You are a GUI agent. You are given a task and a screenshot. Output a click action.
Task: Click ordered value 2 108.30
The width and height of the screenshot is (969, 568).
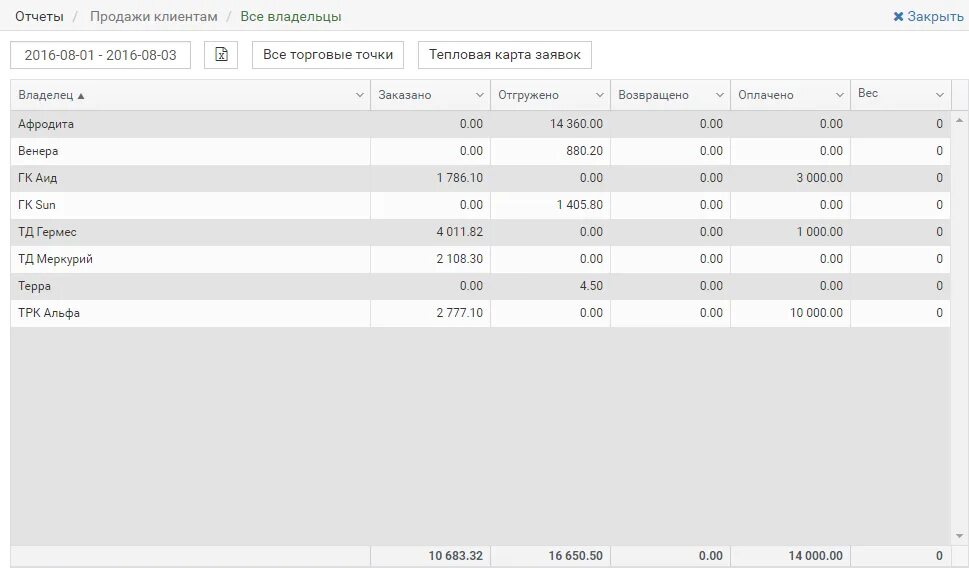click(460, 259)
